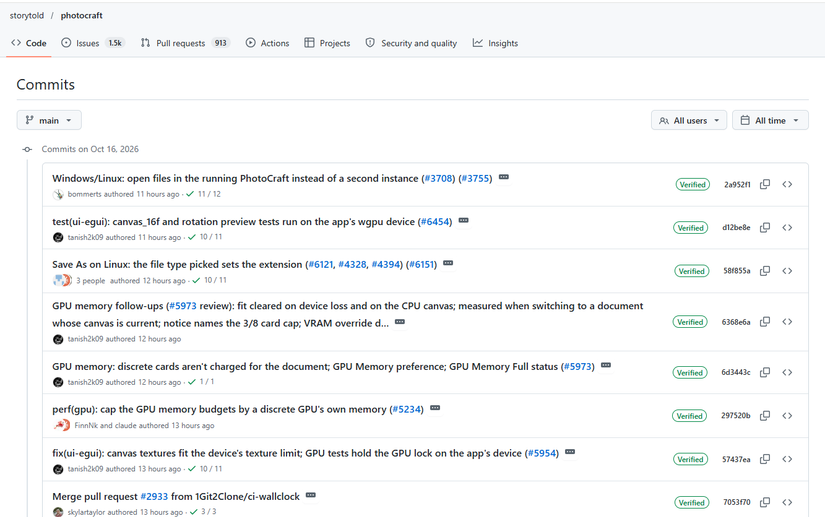Open pull request link #6454
825x517 pixels.
point(435,222)
